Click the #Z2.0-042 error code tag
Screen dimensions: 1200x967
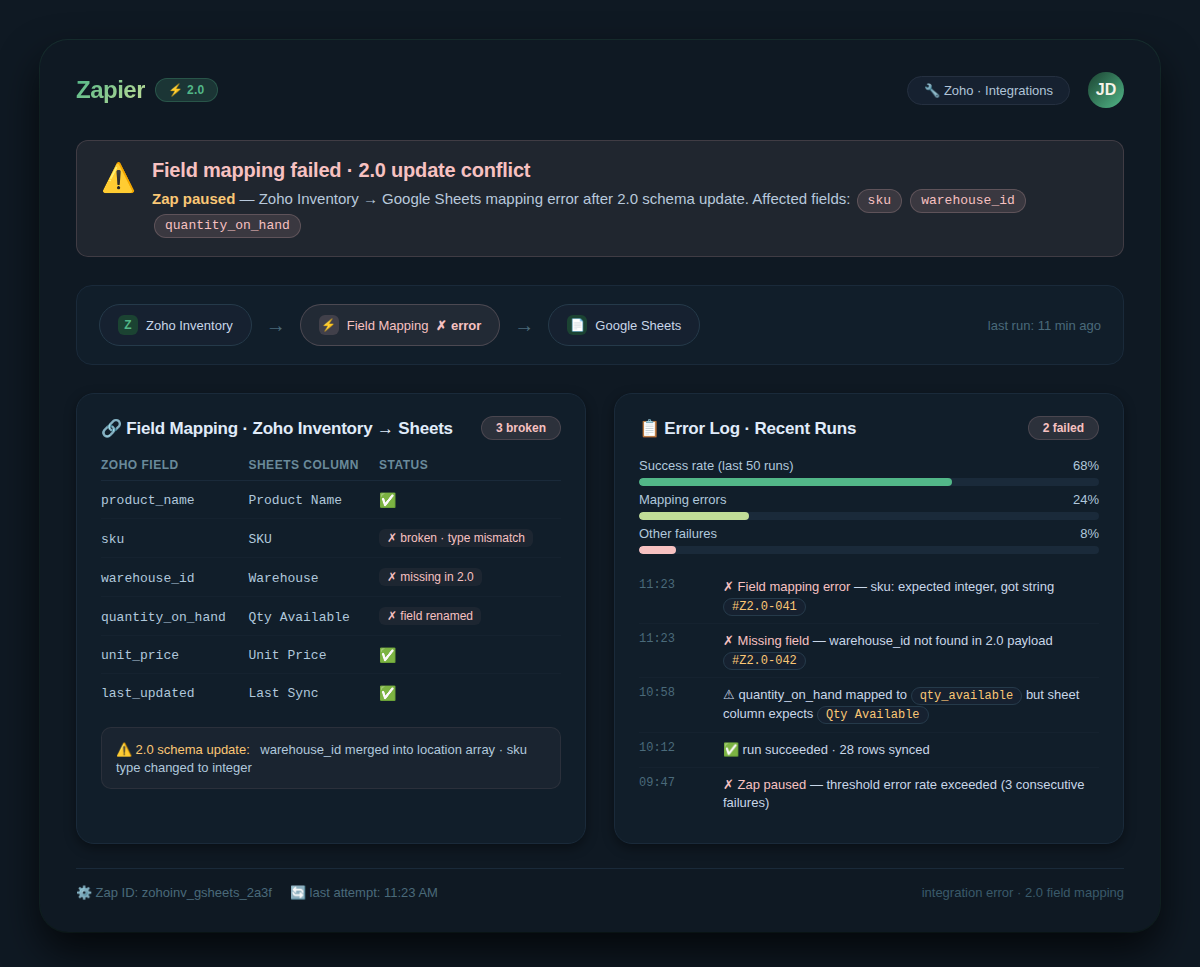[764, 660]
